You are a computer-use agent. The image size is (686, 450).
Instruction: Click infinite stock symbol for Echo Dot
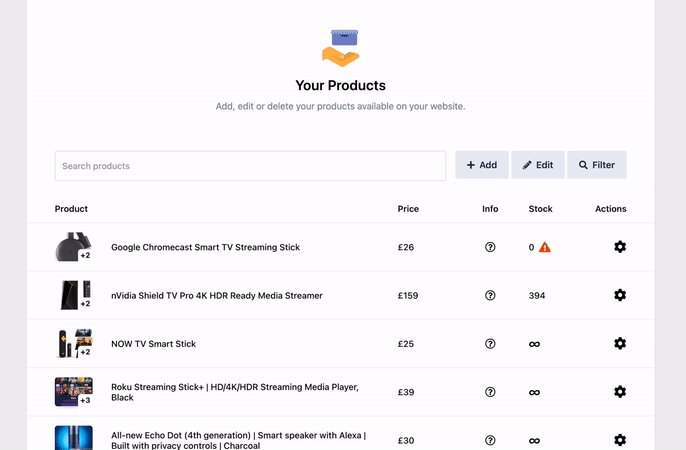pyautogui.click(x=534, y=441)
